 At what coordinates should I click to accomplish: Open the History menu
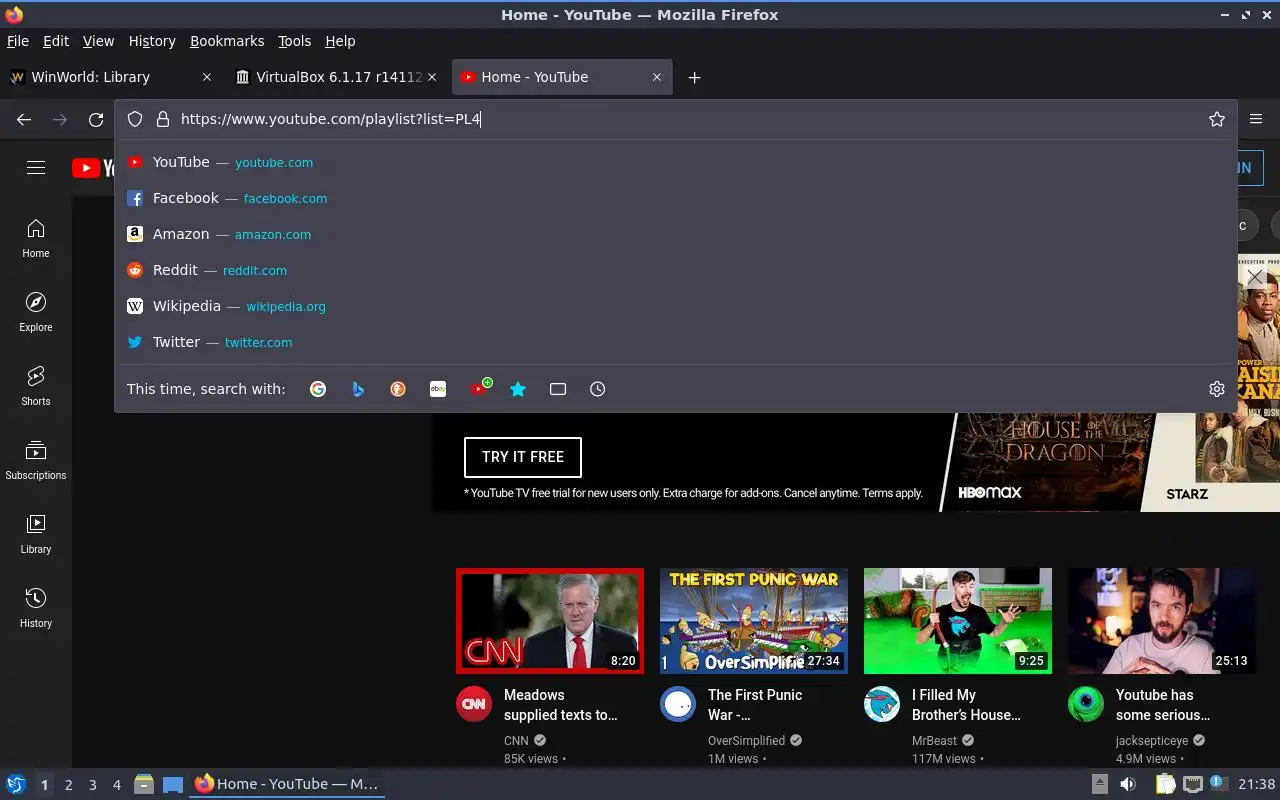tap(152, 41)
